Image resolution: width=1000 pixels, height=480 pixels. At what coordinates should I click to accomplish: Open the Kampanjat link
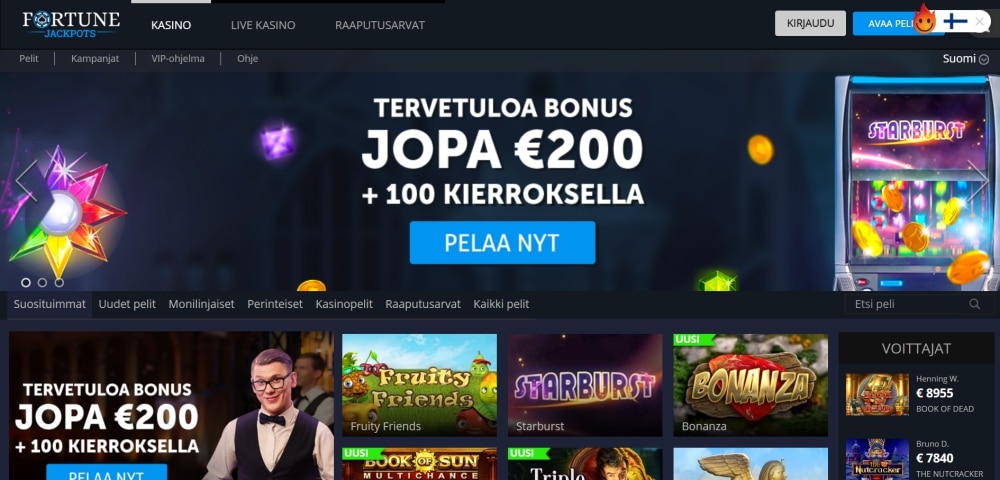(95, 59)
